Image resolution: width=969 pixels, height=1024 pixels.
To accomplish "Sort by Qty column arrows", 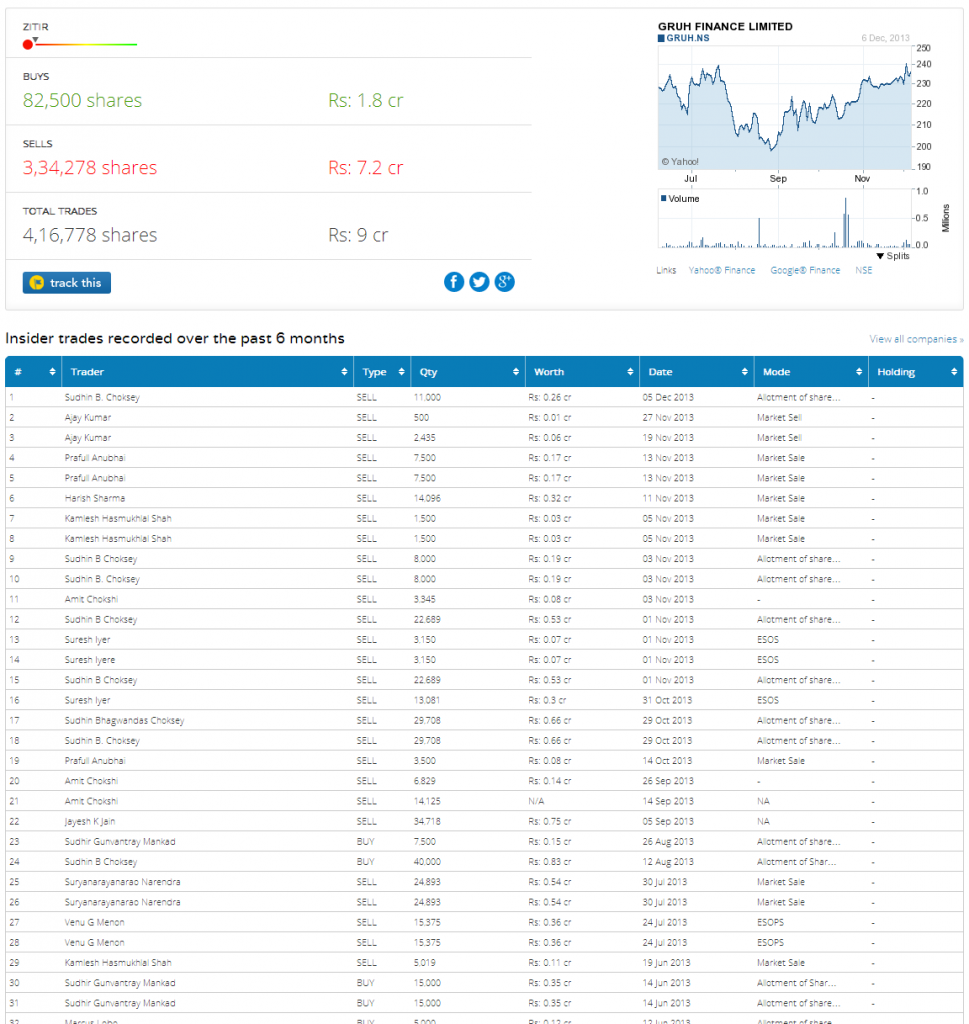I will [516, 372].
